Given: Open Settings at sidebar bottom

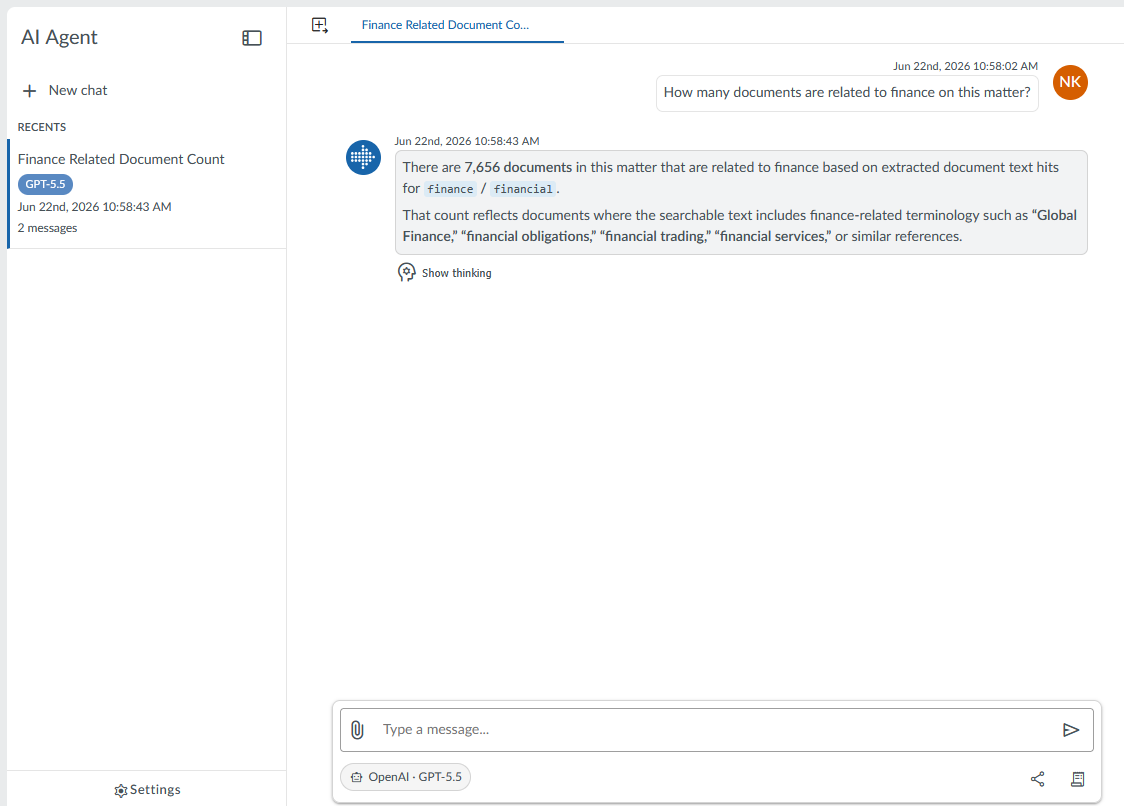Looking at the screenshot, I should click(x=147, y=790).
